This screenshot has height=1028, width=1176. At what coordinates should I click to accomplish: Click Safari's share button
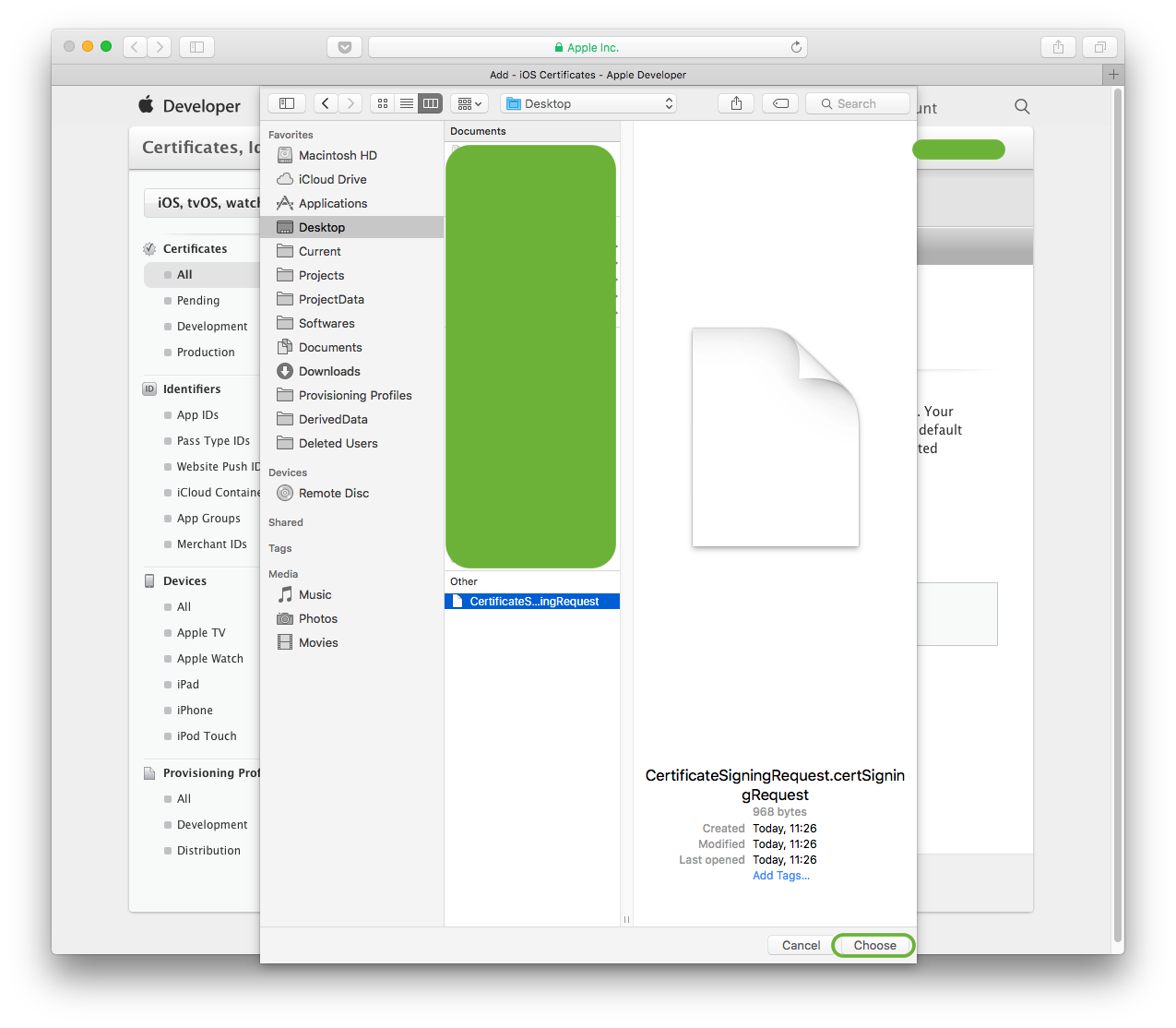point(1059,46)
